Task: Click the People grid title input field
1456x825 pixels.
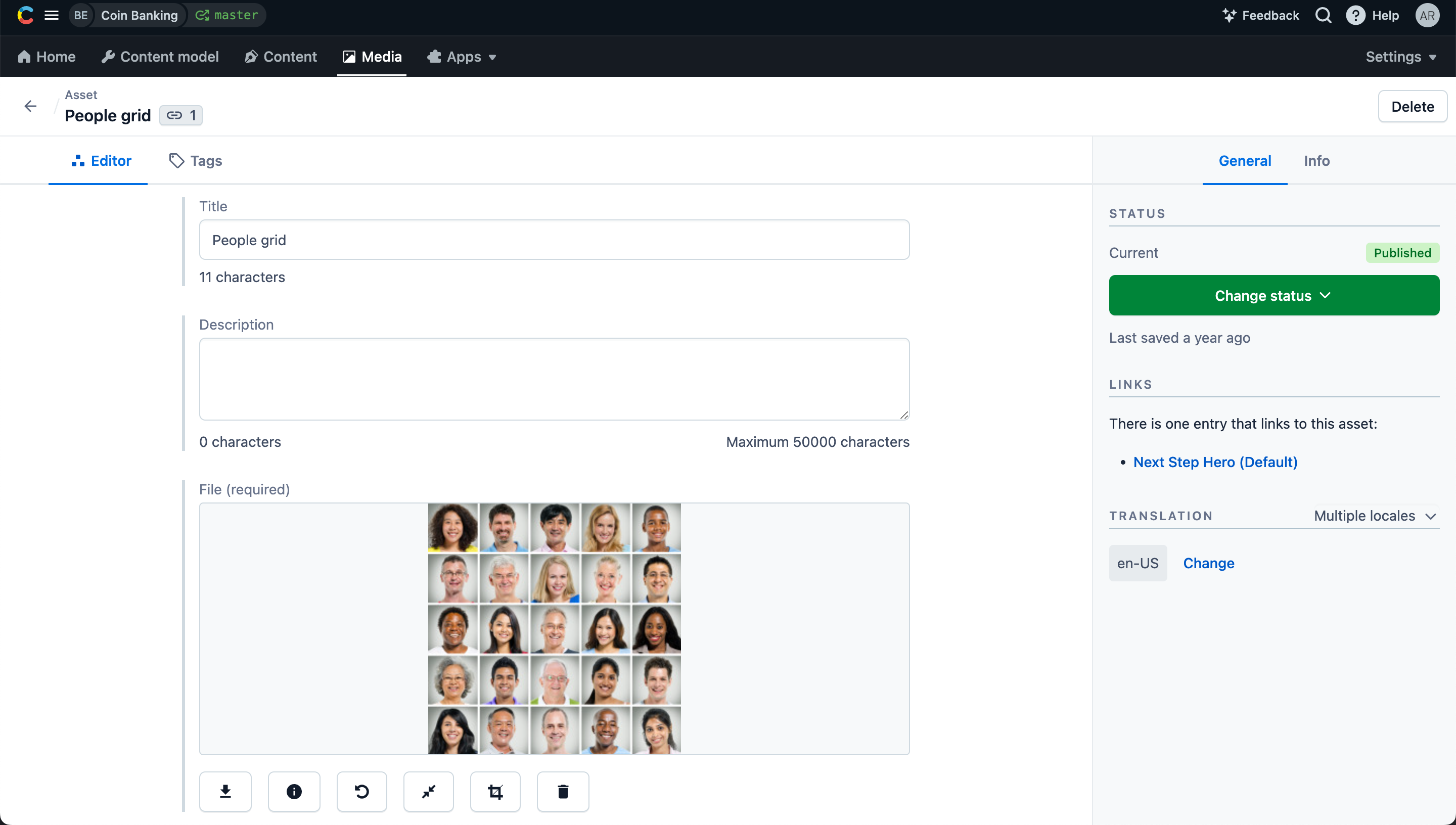Action: 553,239
